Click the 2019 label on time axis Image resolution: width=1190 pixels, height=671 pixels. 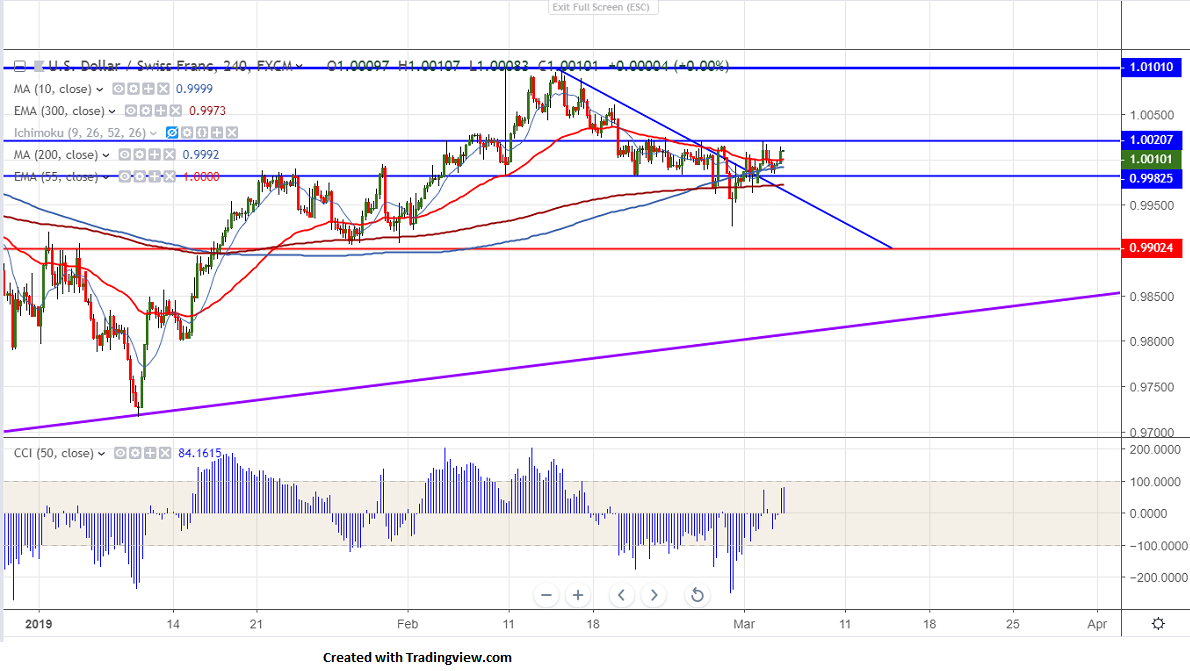pos(39,624)
